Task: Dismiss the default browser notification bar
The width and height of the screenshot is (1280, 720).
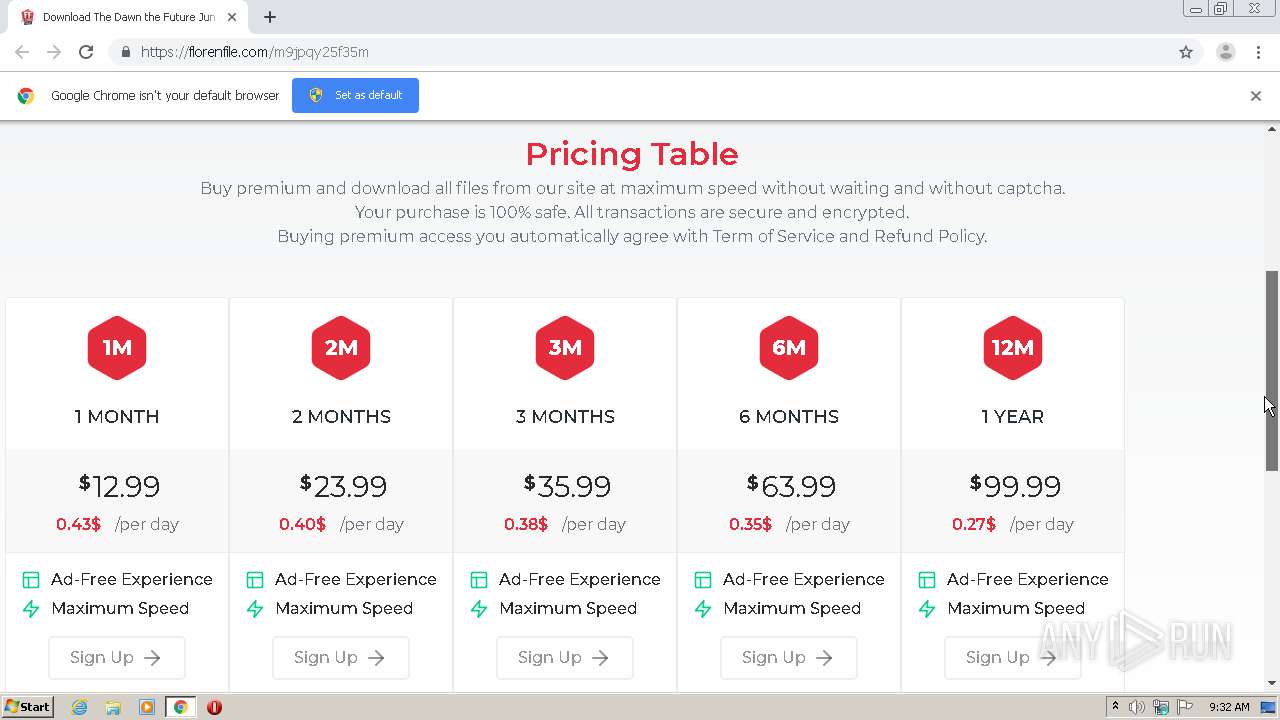Action: tap(1255, 96)
